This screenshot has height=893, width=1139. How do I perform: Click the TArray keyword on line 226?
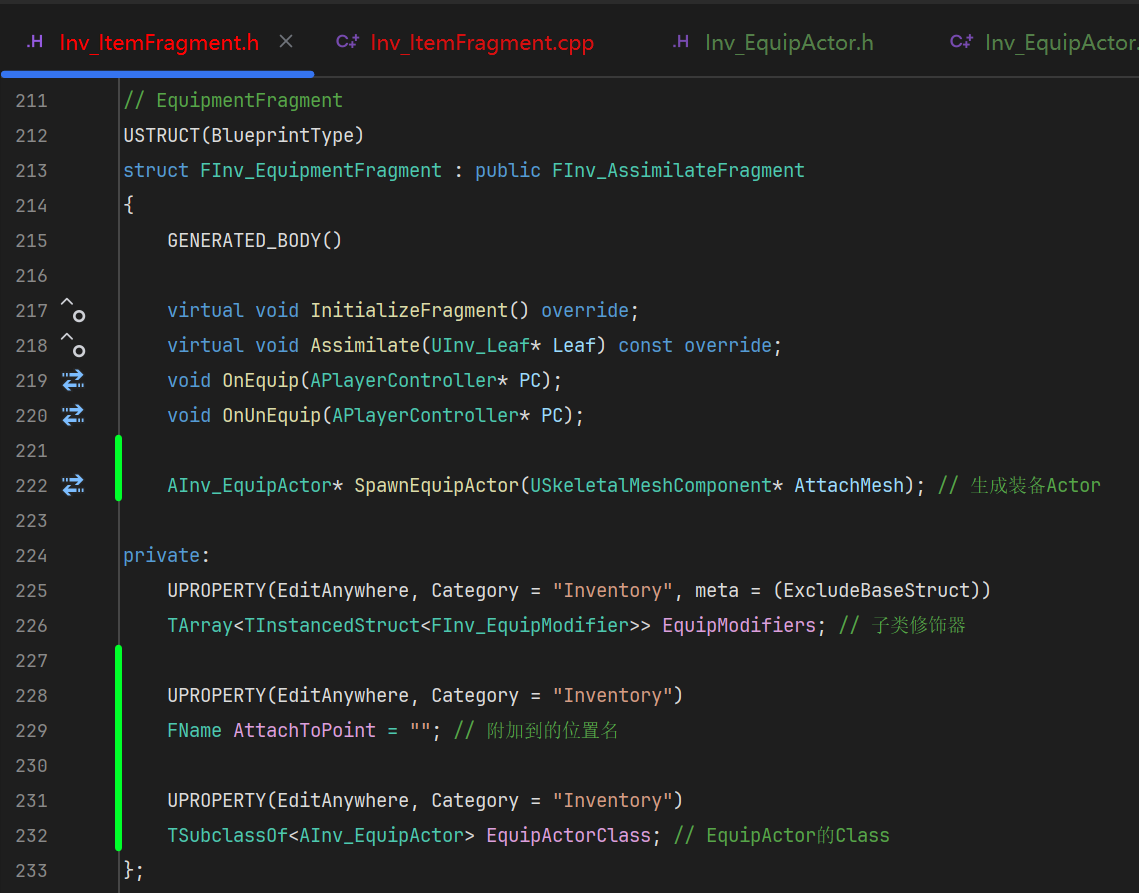click(200, 626)
